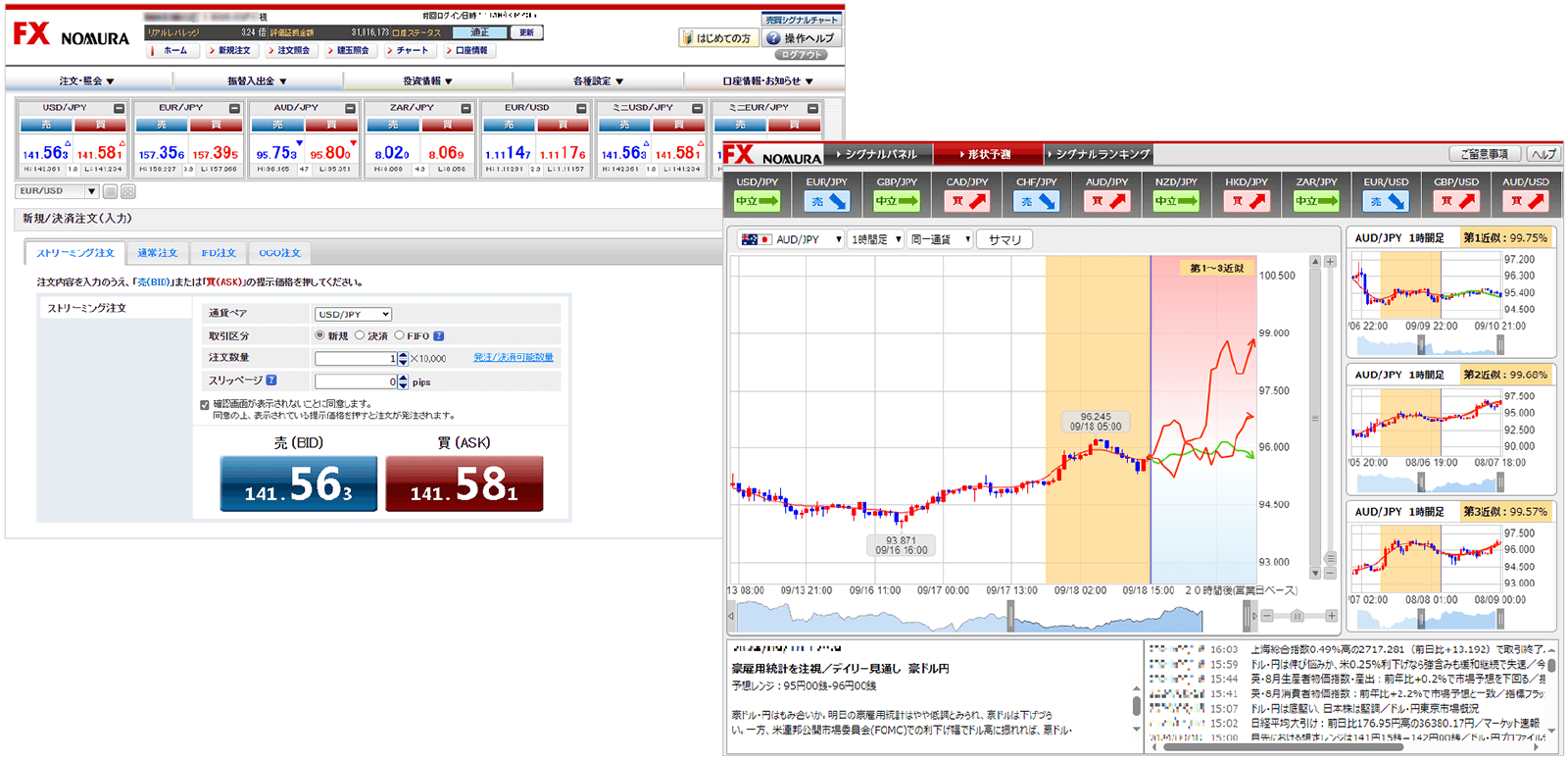Select the FIFO radio button
1568x760 pixels.
click(399, 335)
